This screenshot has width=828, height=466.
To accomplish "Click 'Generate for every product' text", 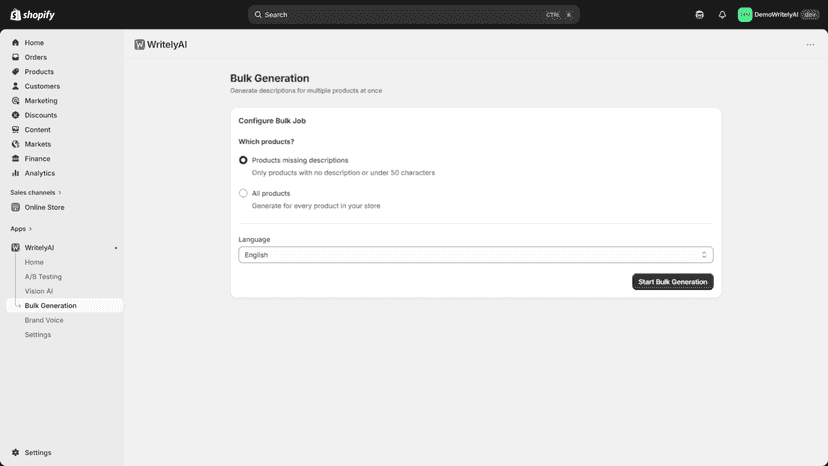I will point(316,206).
